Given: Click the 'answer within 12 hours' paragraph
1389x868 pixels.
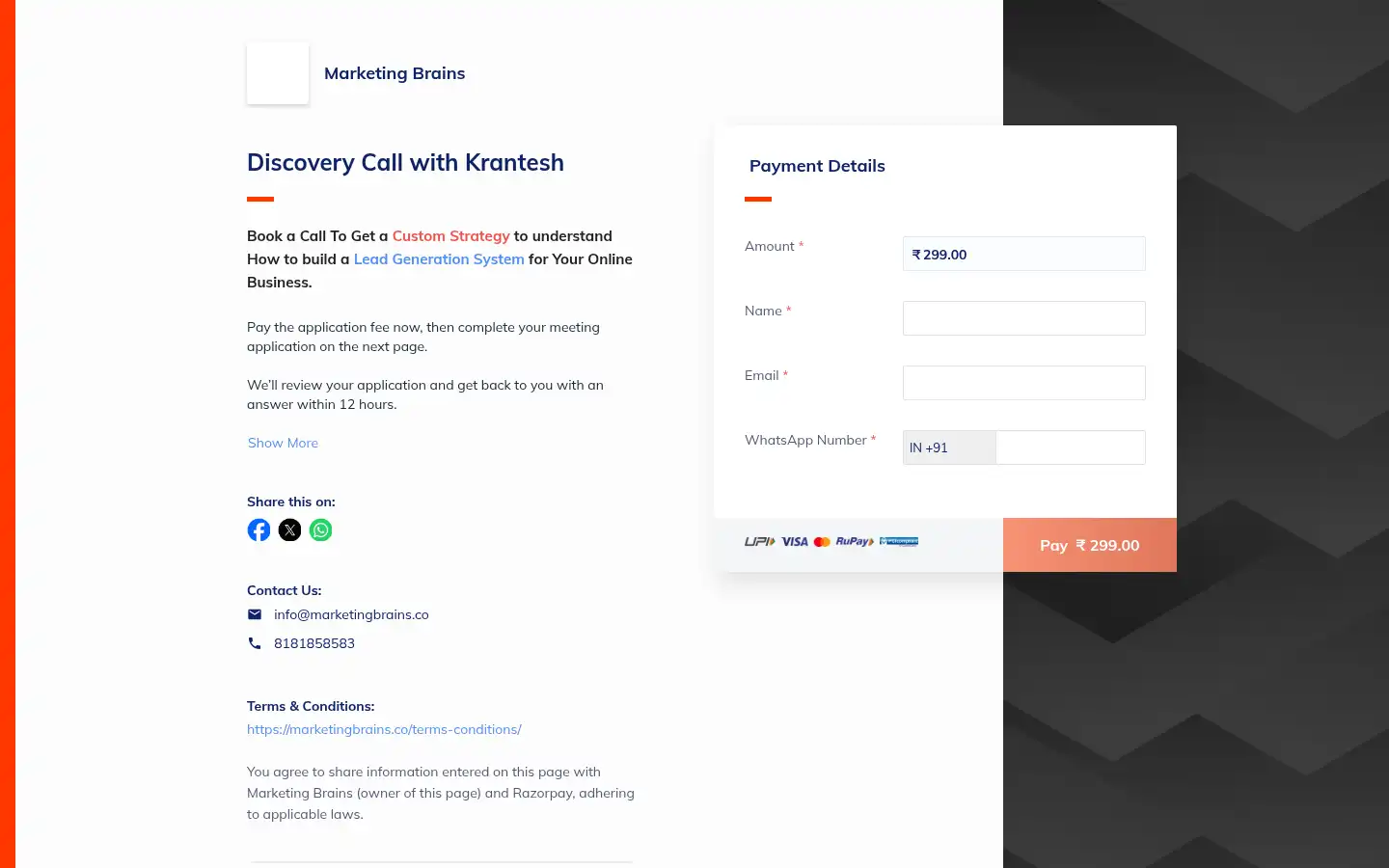Looking at the screenshot, I should [x=425, y=394].
